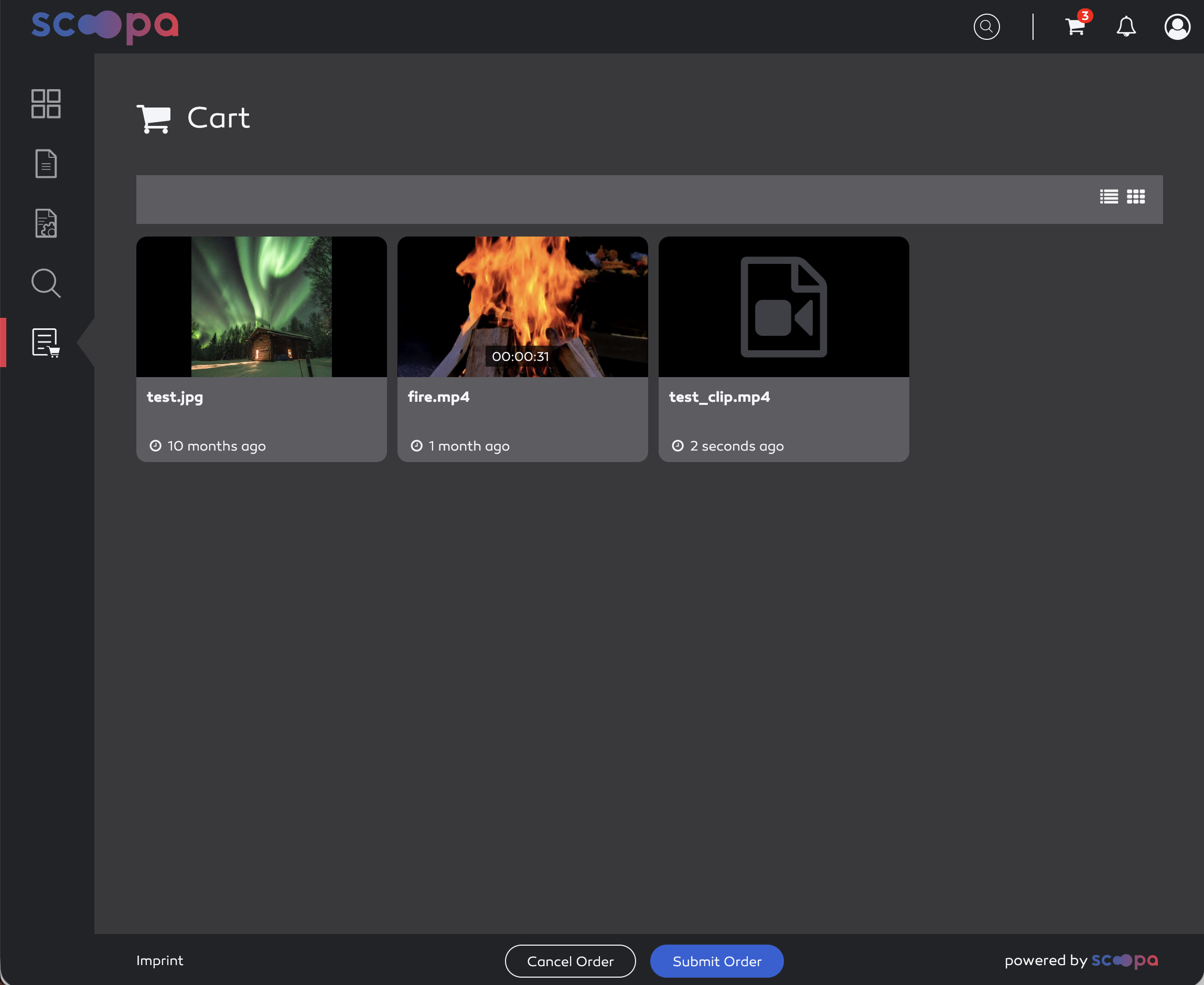Open the dashboard grid icon in sidebar
Image resolution: width=1204 pixels, height=985 pixels.
click(46, 104)
